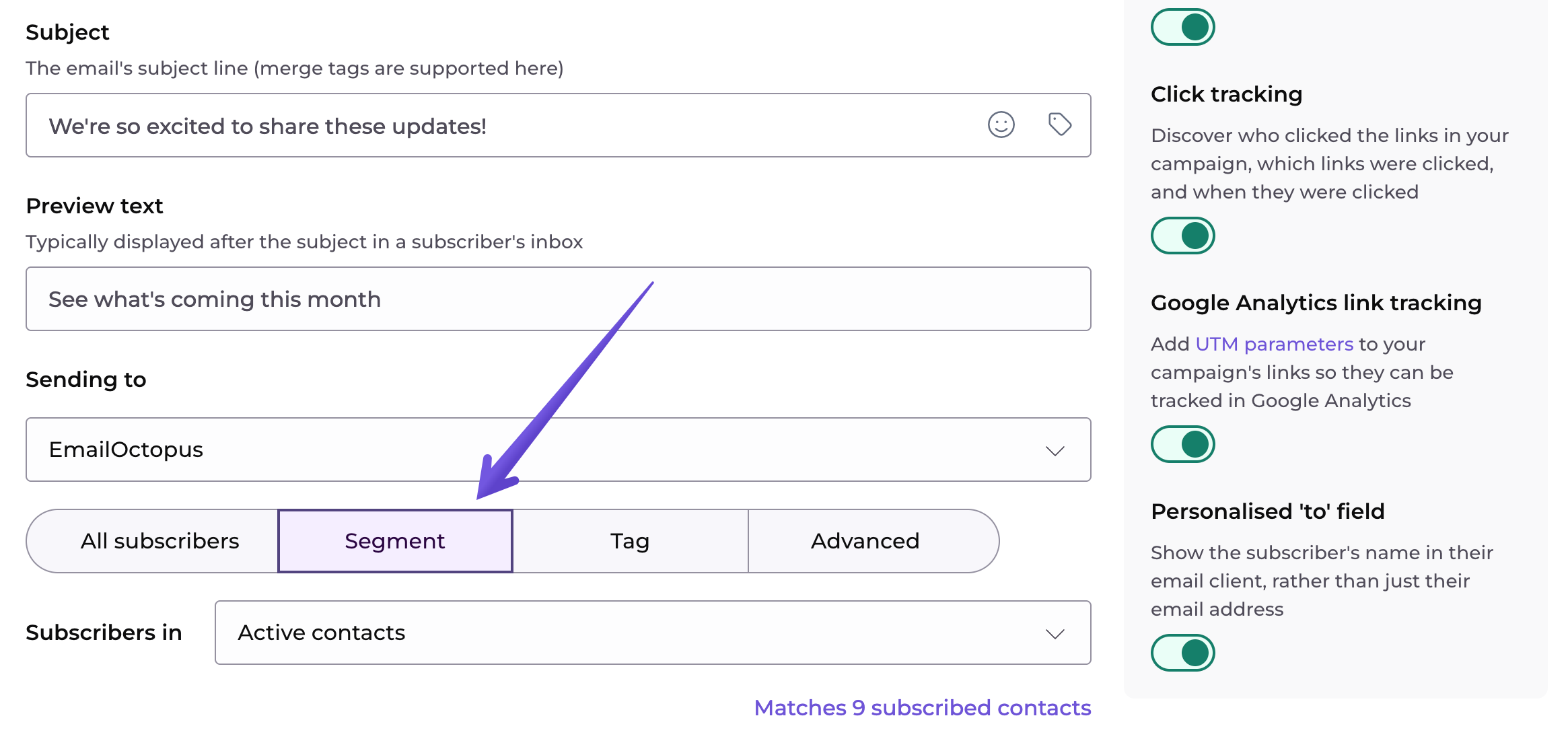Click chevron arrow on Subscribers in dropdown
This screenshot has height=751, width=1568.
(1055, 634)
